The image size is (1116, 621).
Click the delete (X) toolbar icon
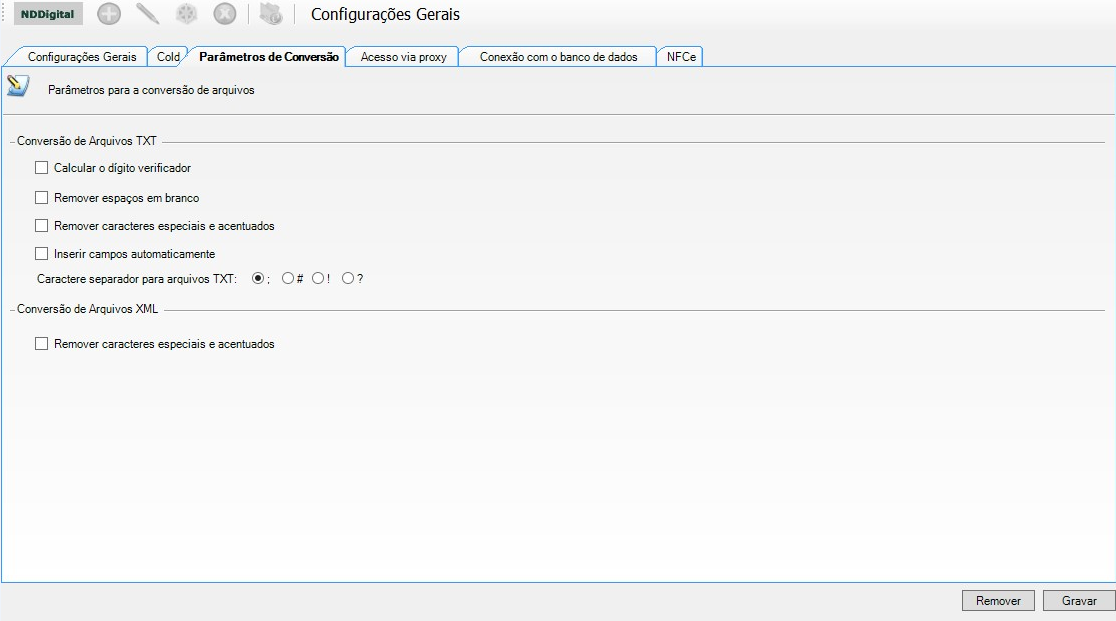225,14
